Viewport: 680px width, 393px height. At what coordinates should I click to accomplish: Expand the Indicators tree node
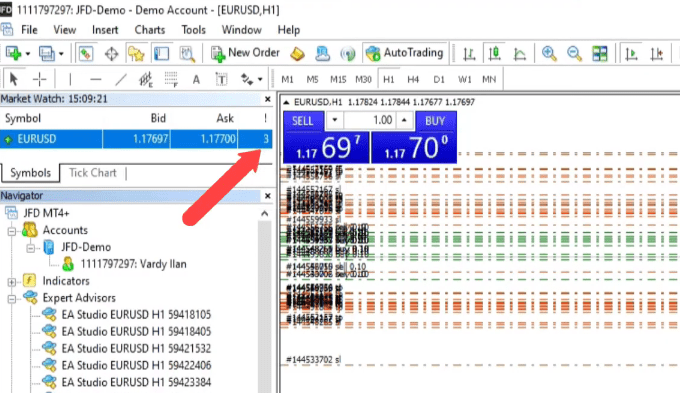(12, 282)
